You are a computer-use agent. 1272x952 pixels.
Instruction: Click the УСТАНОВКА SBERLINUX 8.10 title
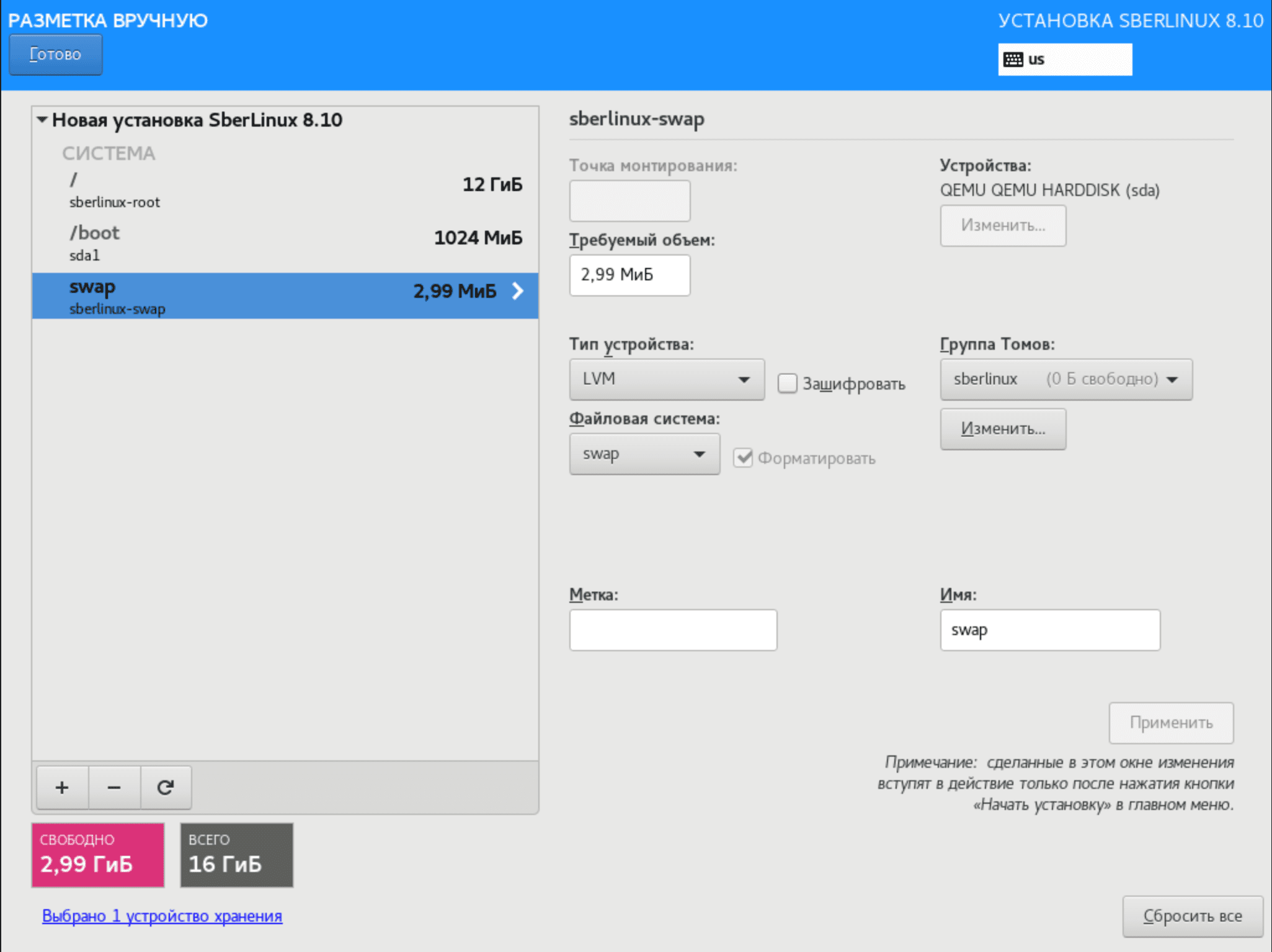(1131, 21)
